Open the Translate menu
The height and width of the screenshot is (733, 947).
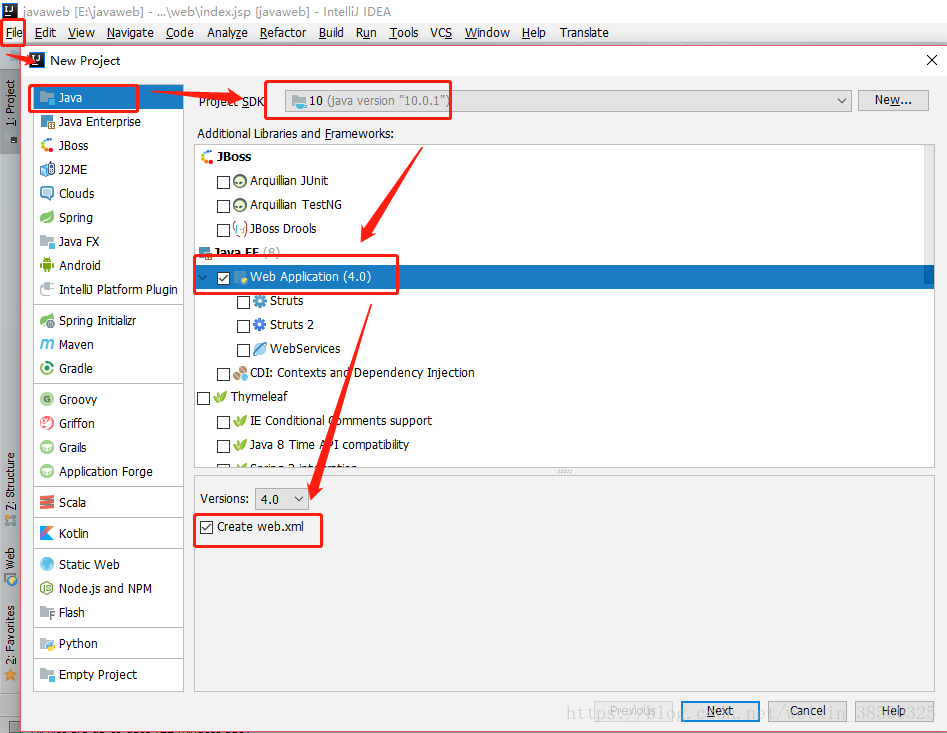tap(584, 33)
